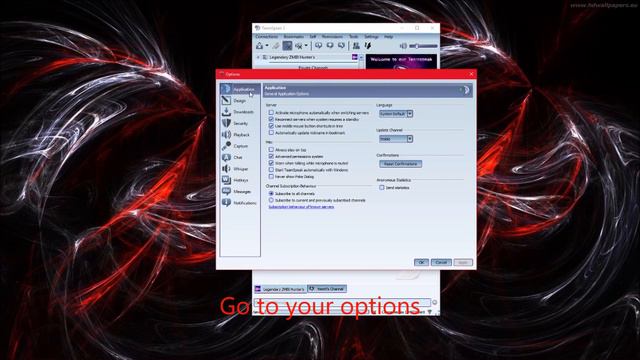The image size is (640, 360).
Task: Switch to the channel chat tab
Action: (327, 289)
